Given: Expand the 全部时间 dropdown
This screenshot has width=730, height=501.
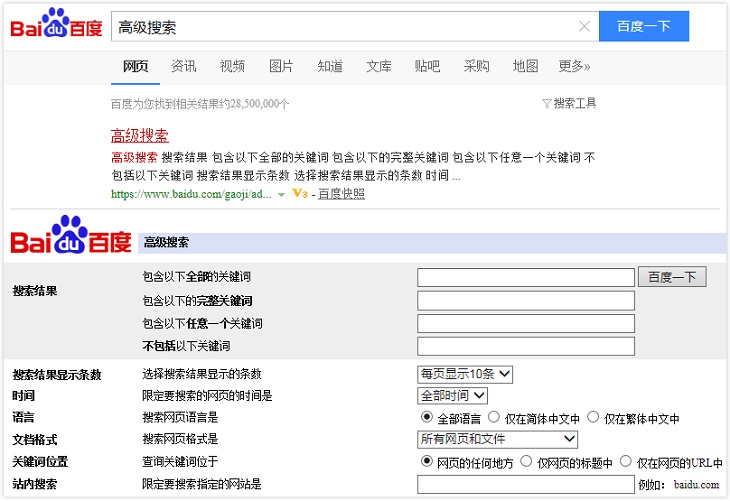Looking at the screenshot, I should (x=452, y=396).
